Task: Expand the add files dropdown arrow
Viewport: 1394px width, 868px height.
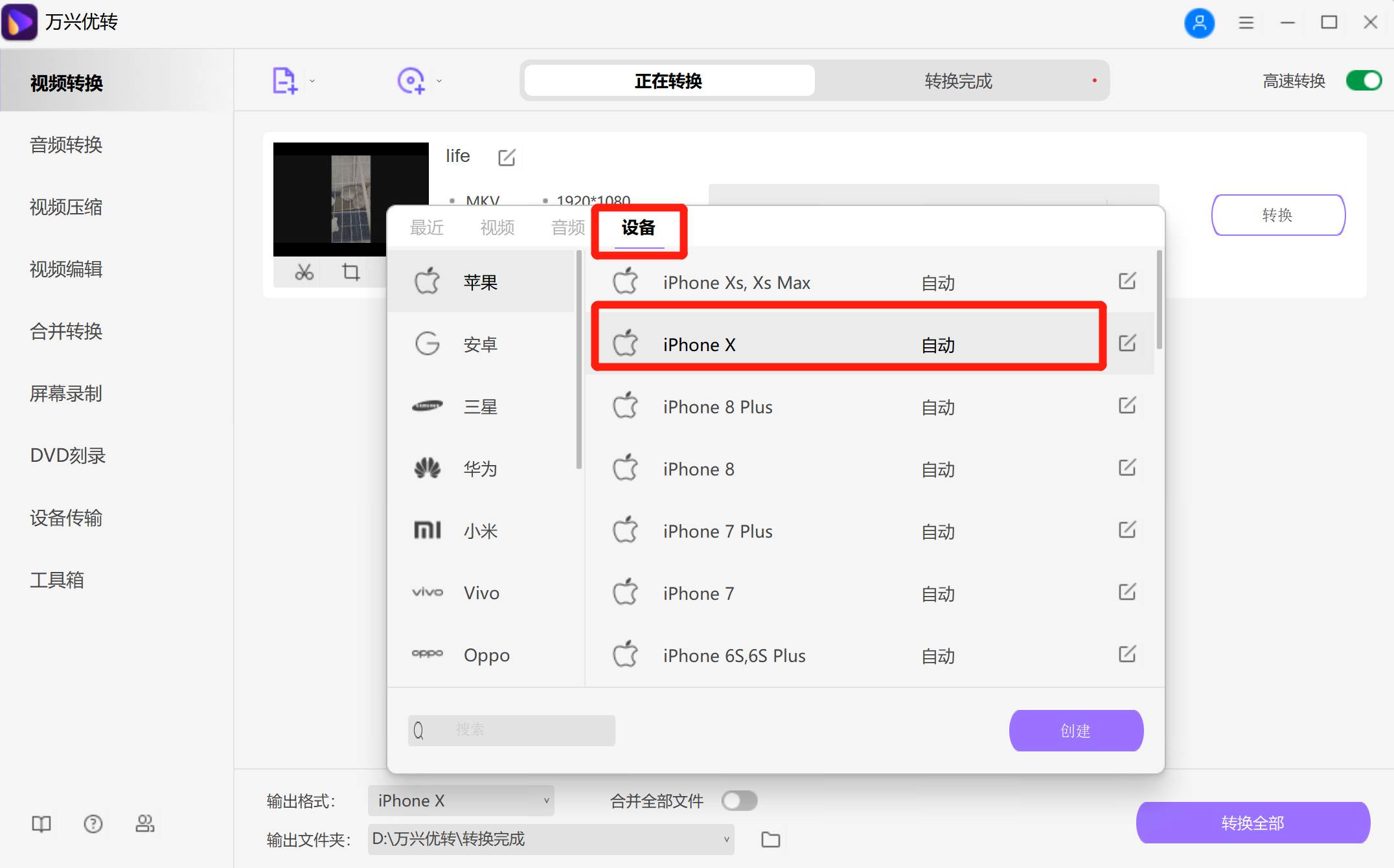Action: [312, 80]
